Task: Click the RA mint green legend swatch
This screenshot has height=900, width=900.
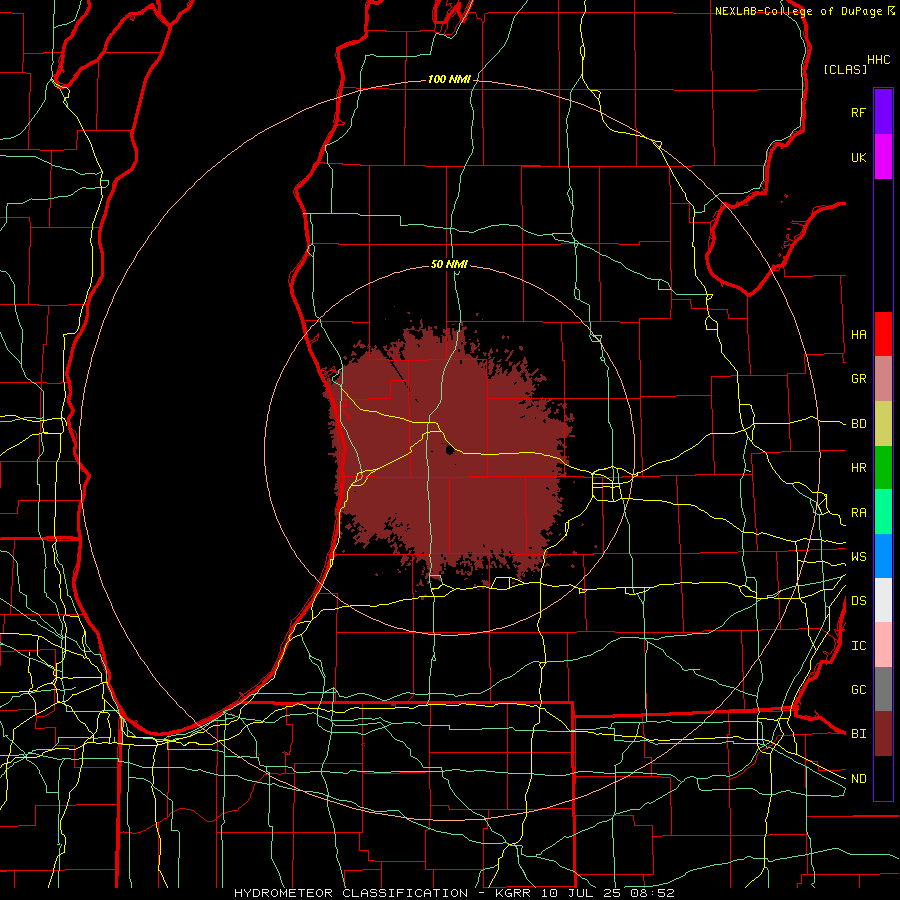Action: [883, 512]
